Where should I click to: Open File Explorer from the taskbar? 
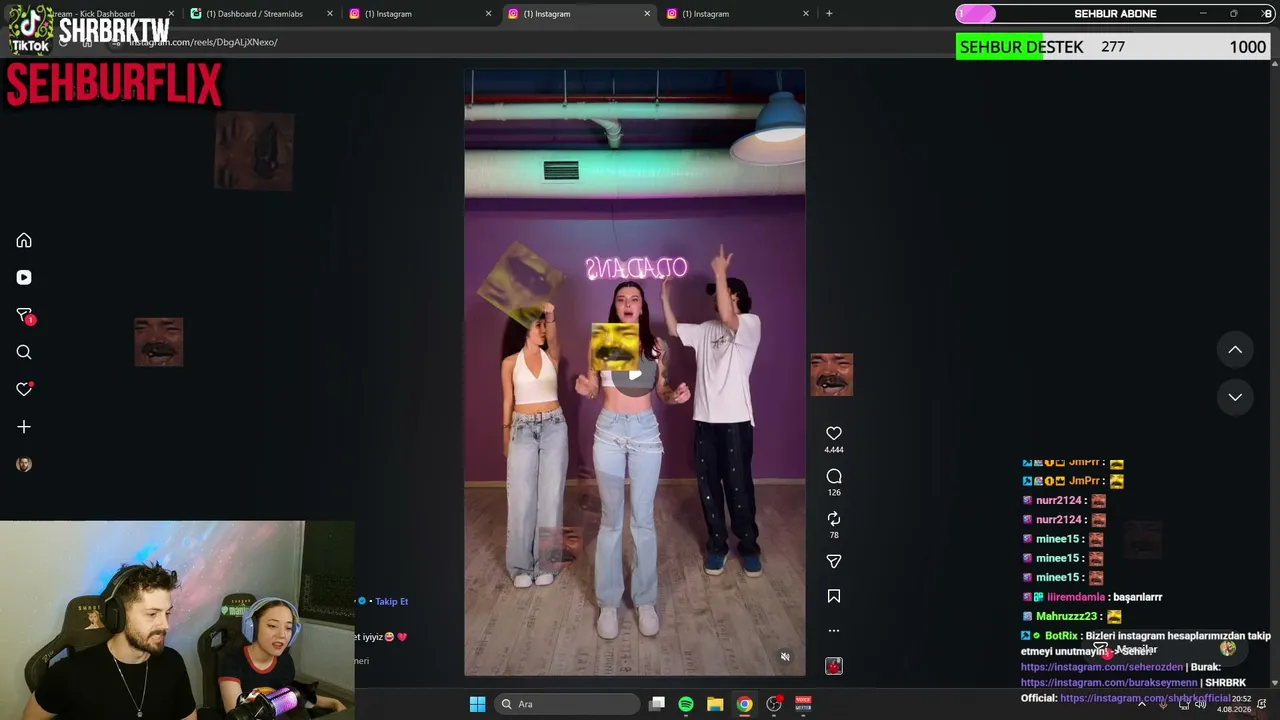click(715, 704)
